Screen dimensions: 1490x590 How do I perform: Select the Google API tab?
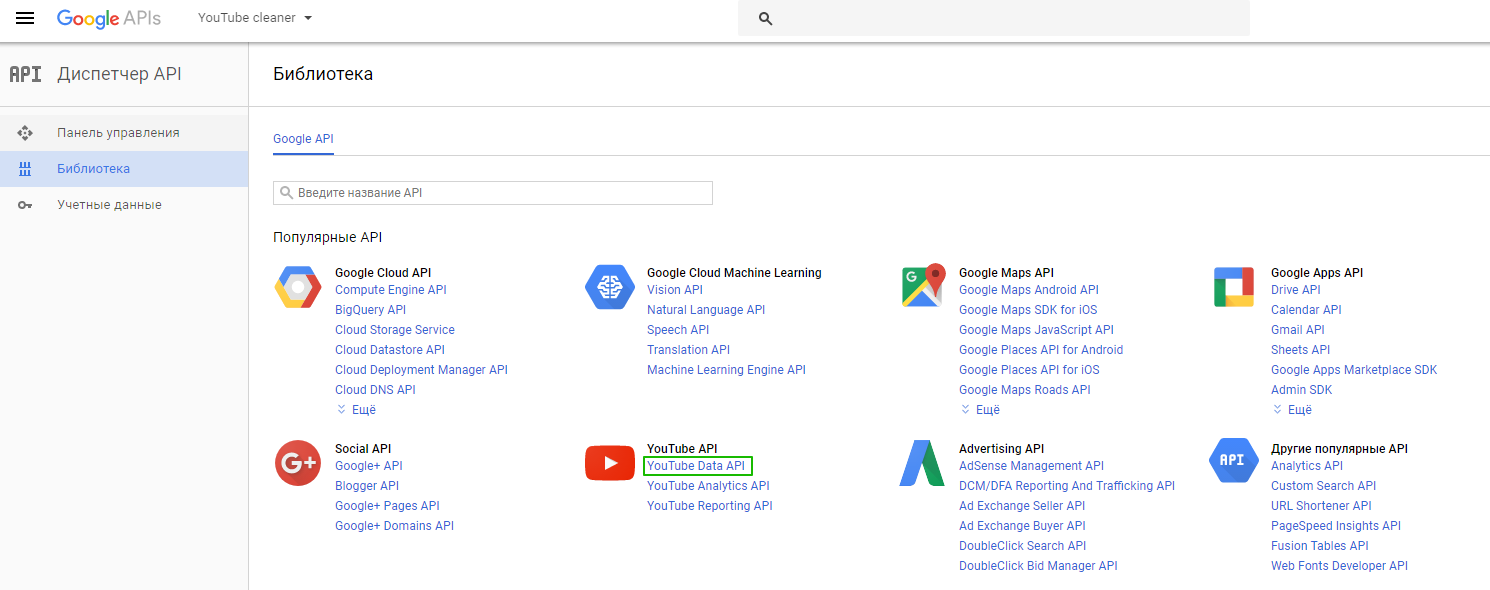point(303,139)
